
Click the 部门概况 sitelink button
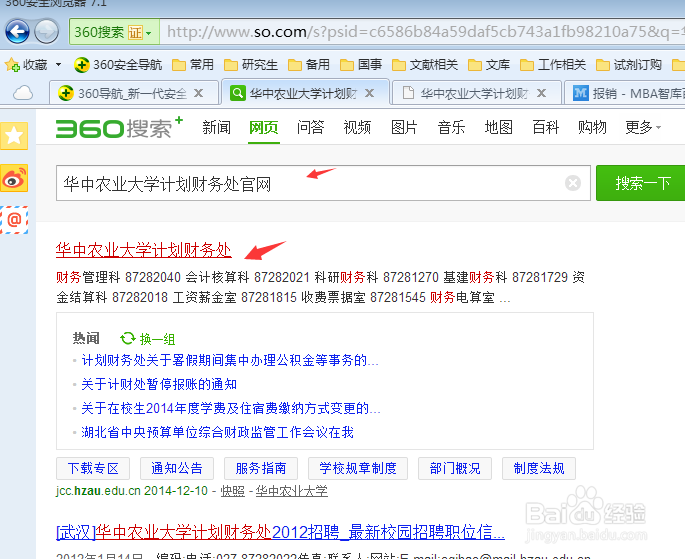click(455, 469)
